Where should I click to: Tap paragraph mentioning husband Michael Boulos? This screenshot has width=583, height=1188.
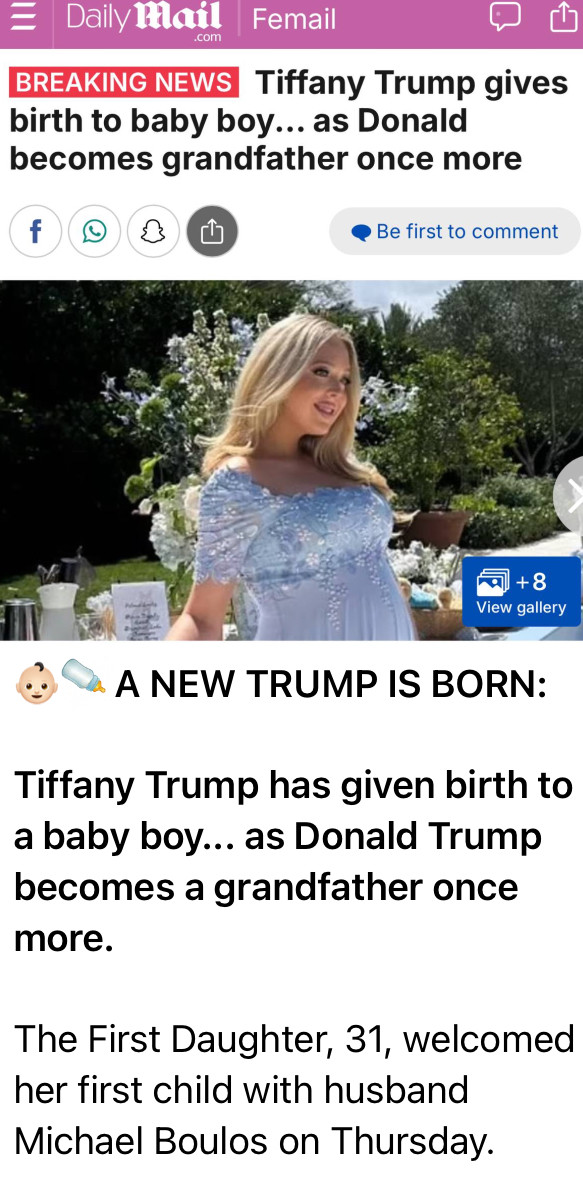pos(294,1090)
